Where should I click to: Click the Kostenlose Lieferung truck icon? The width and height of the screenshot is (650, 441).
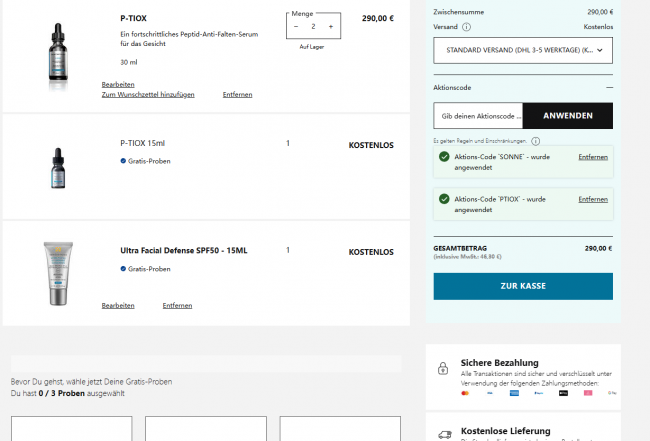[x=445, y=435]
